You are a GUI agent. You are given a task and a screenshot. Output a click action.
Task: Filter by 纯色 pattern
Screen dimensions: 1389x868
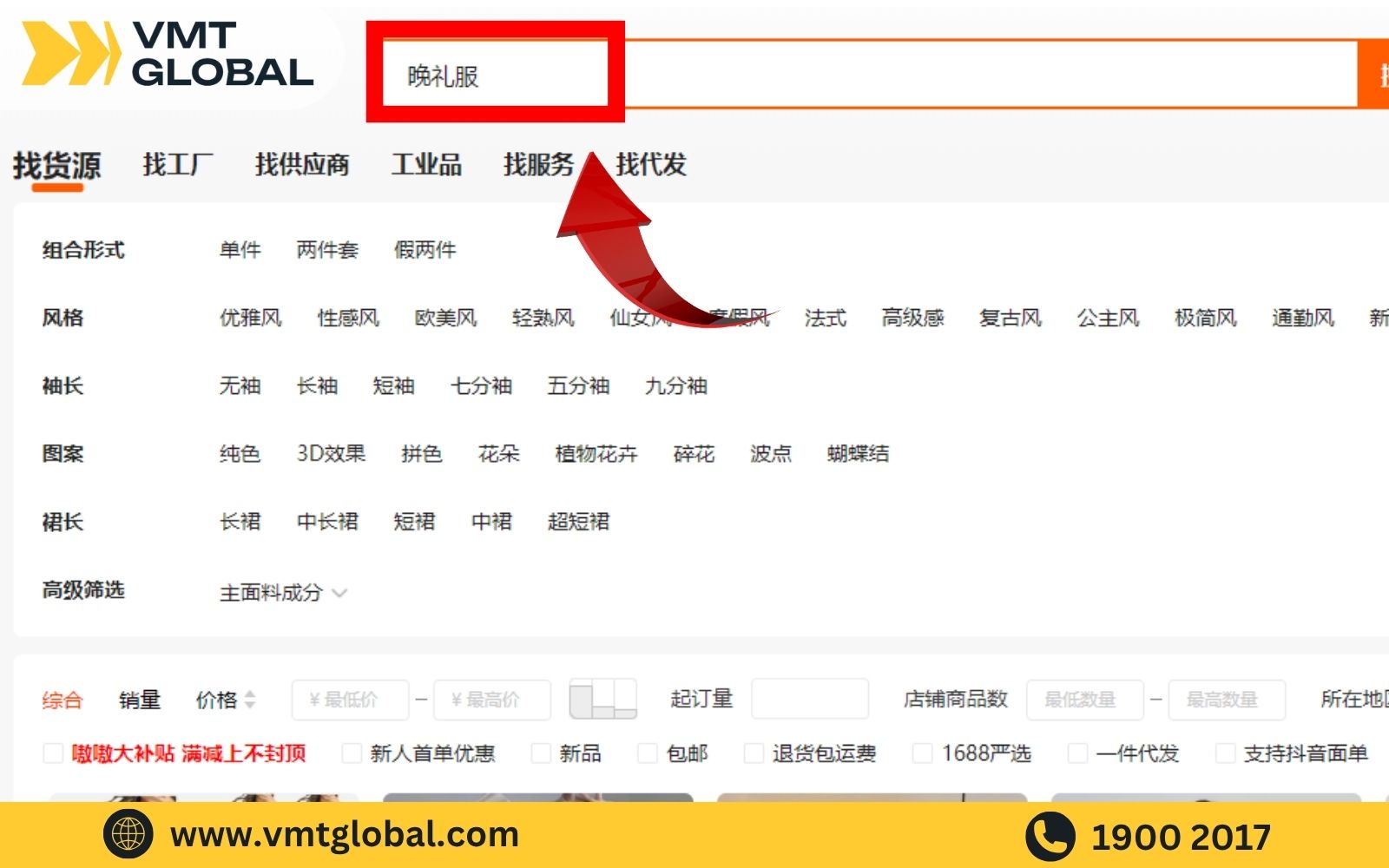coord(240,453)
